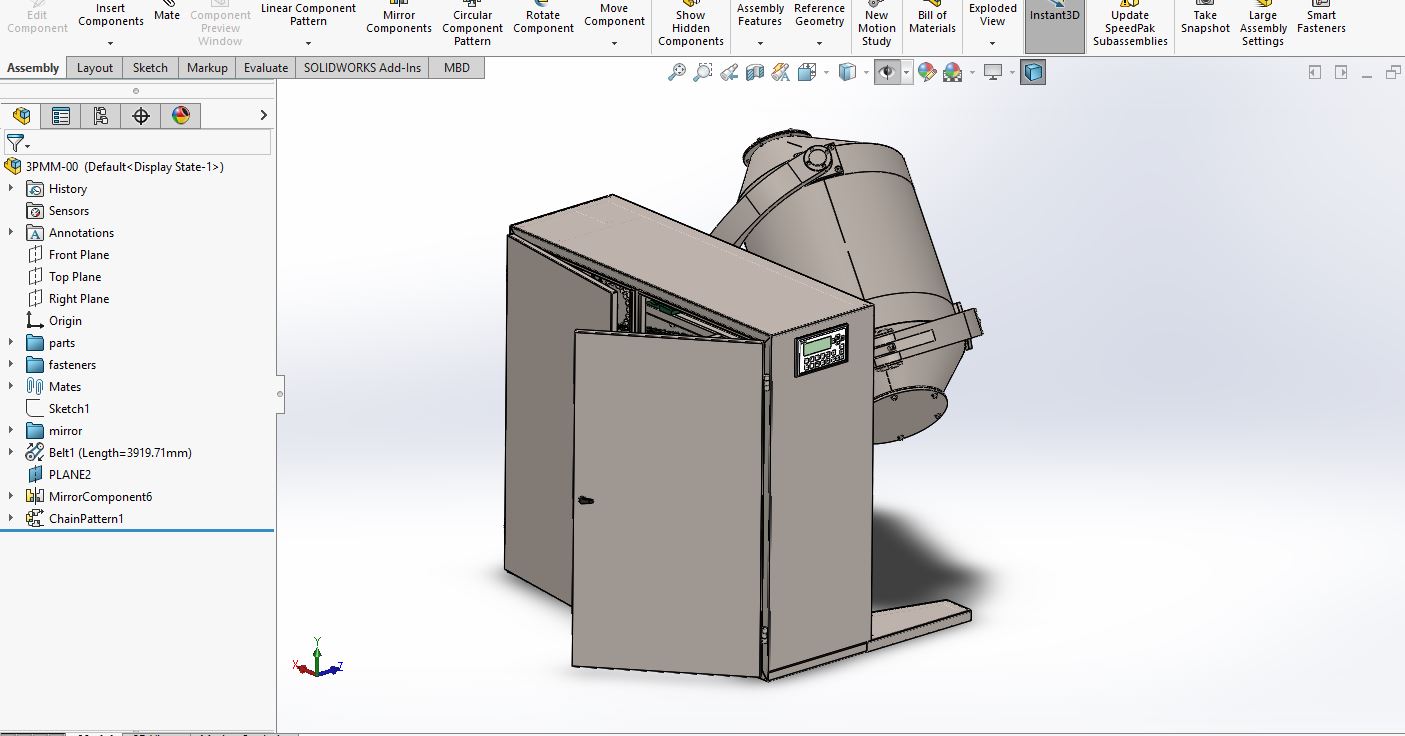1405x736 pixels.
Task: Expand the fasteners folder
Action: coord(11,365)
